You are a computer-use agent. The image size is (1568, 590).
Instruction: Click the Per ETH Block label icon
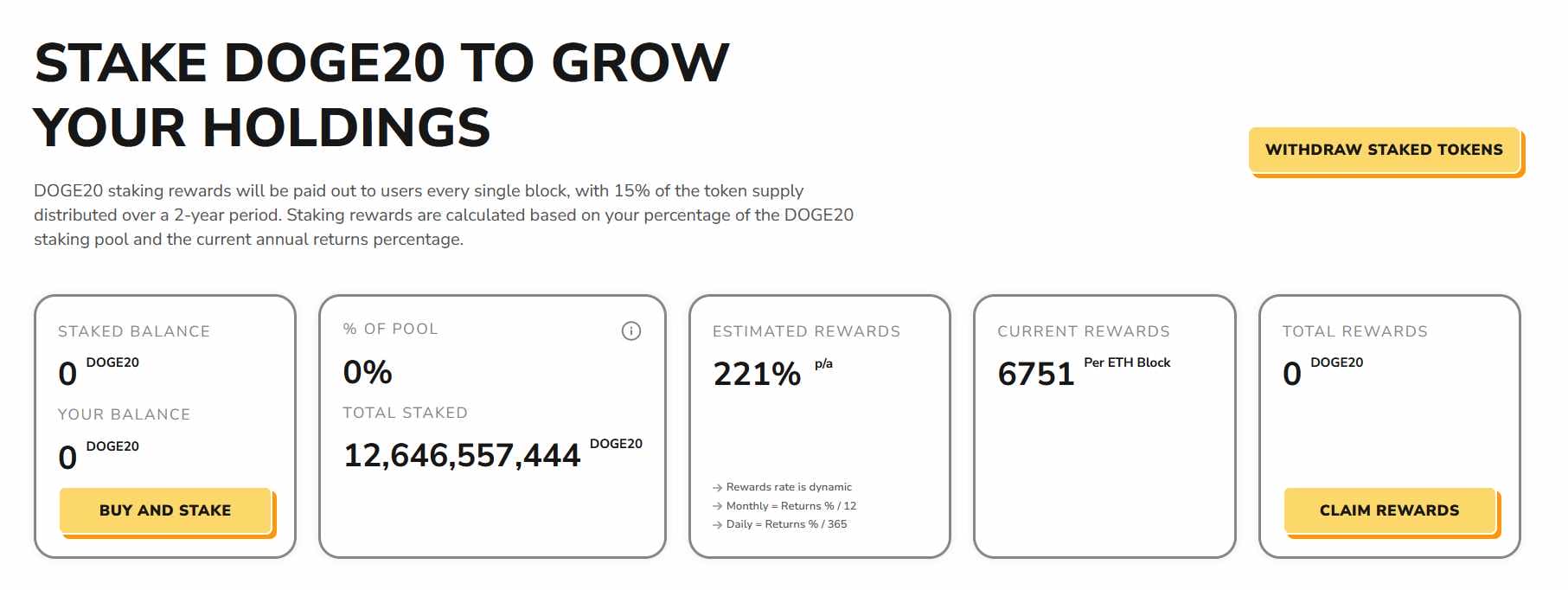click(1128, 362)
